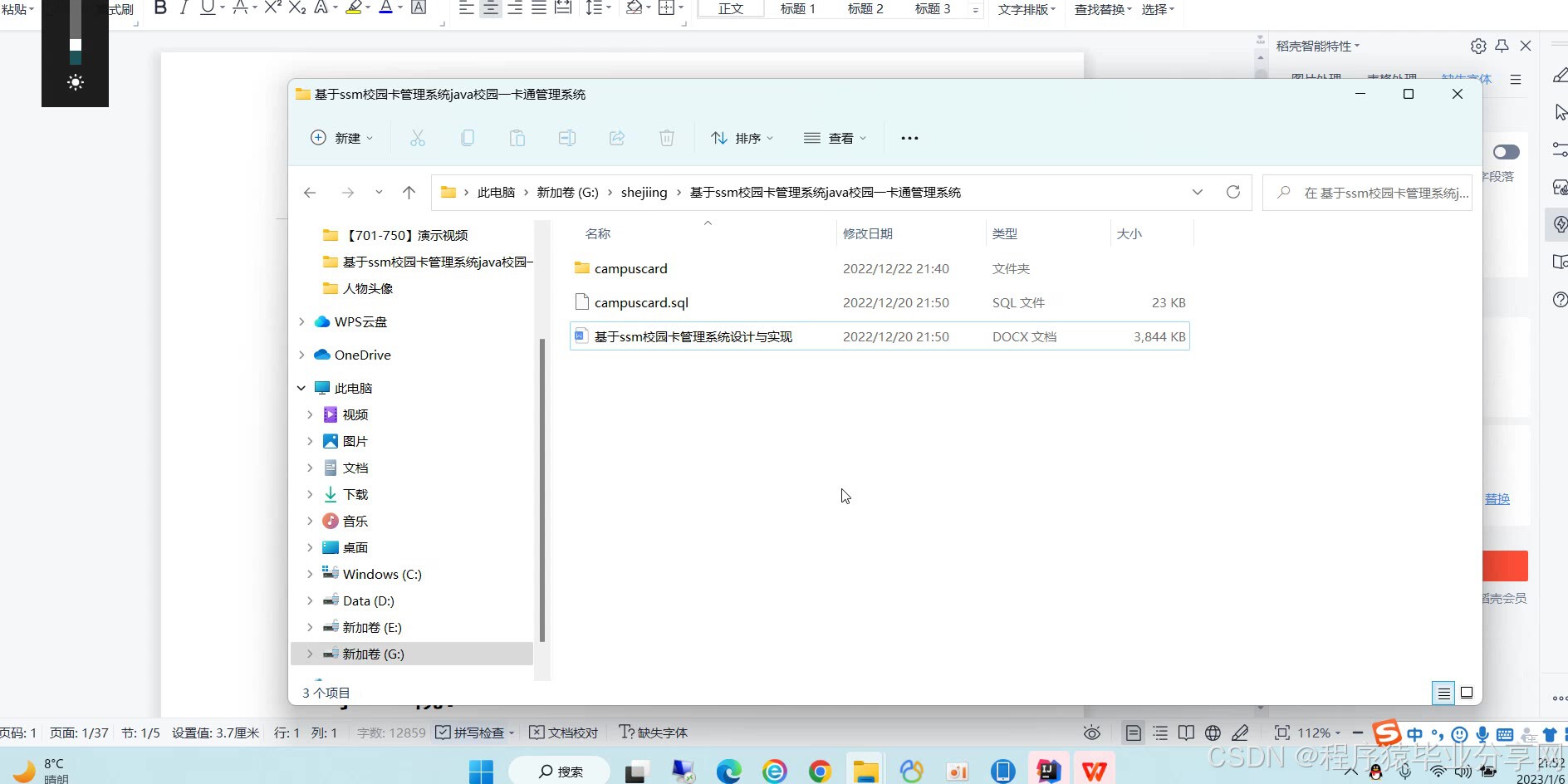This screenshot has height=784, width=1568.
Task: Enable eye protection mode in WPS status bar
Action: [1092, 733]
